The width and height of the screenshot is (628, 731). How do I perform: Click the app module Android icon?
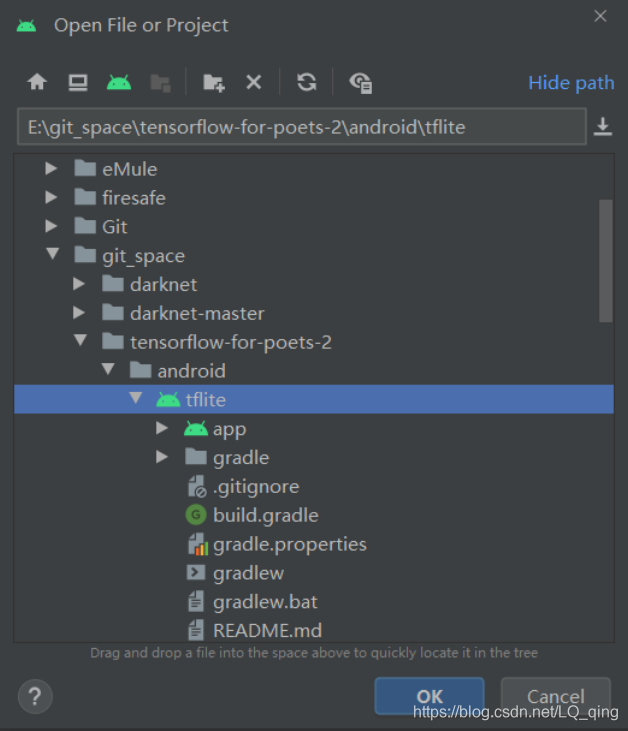point(196,428)
